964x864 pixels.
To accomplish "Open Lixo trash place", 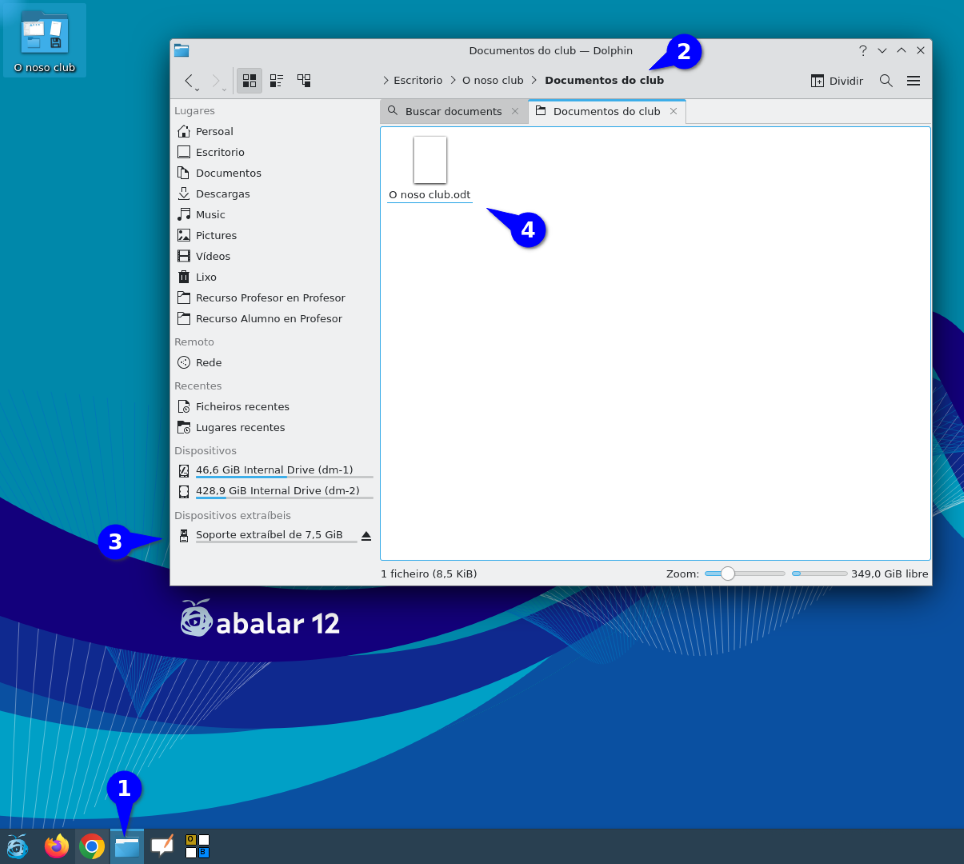I will (x=274, y=277).
